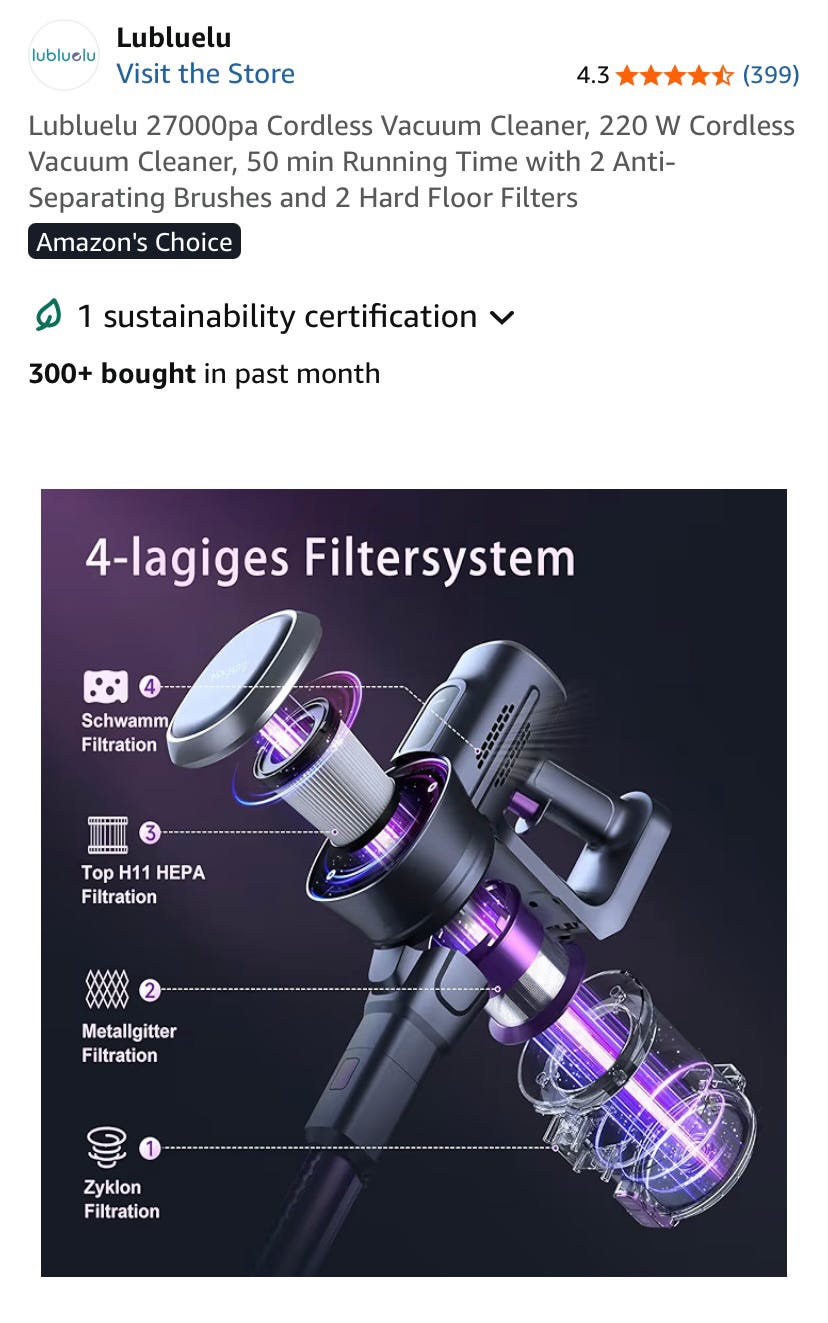
Task: Click the number 1 callout marker
Action: tap(150, 1149)
